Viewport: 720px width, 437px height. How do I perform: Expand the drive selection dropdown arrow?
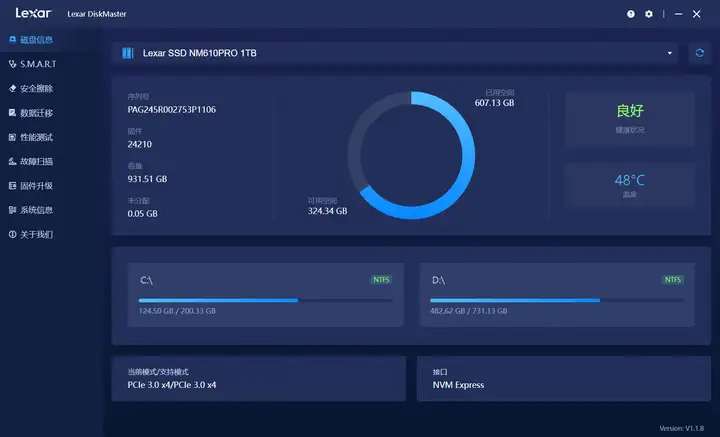(x=669, y=53)
